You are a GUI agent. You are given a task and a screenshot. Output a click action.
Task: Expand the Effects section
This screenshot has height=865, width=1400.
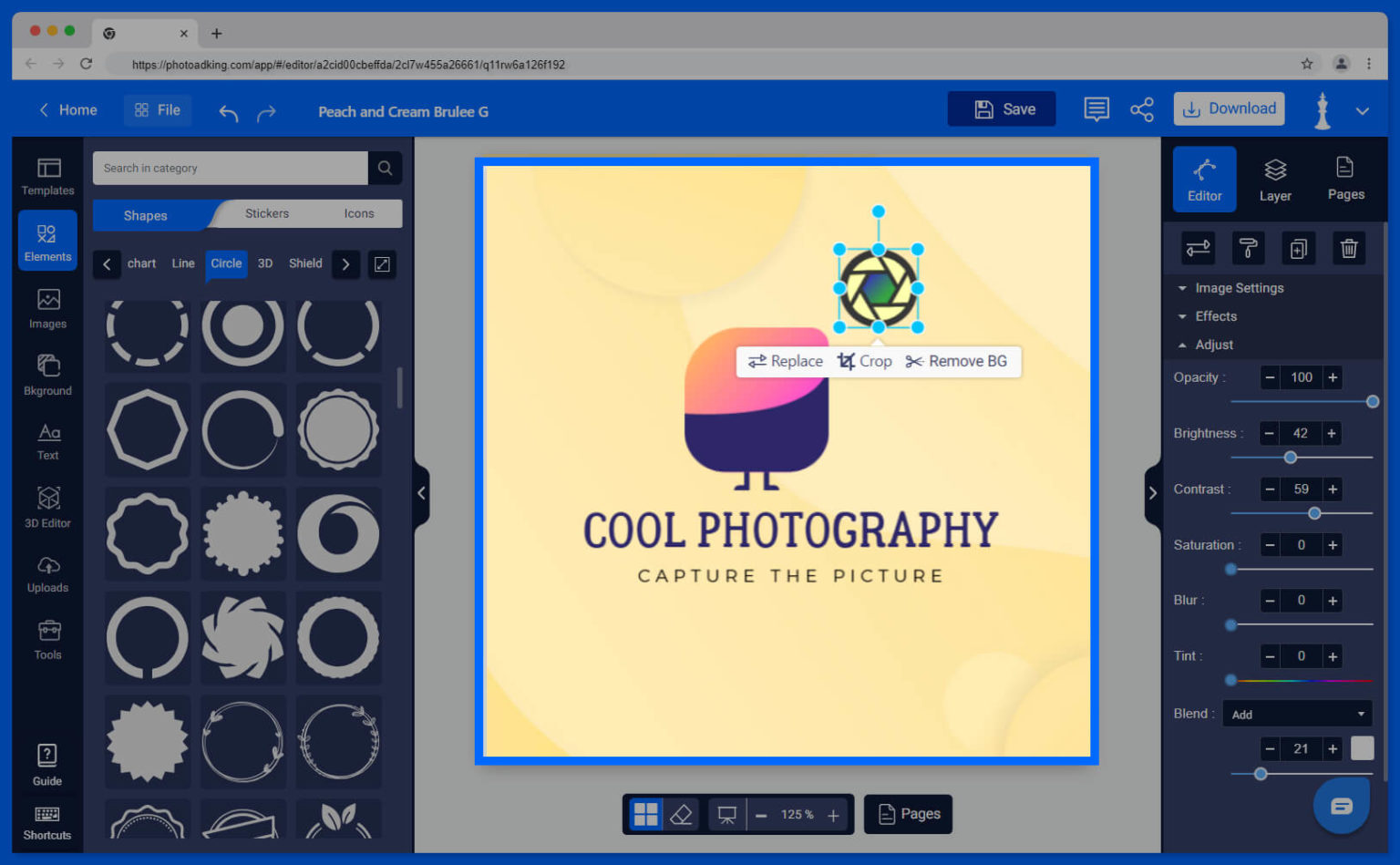point(1213,316)
